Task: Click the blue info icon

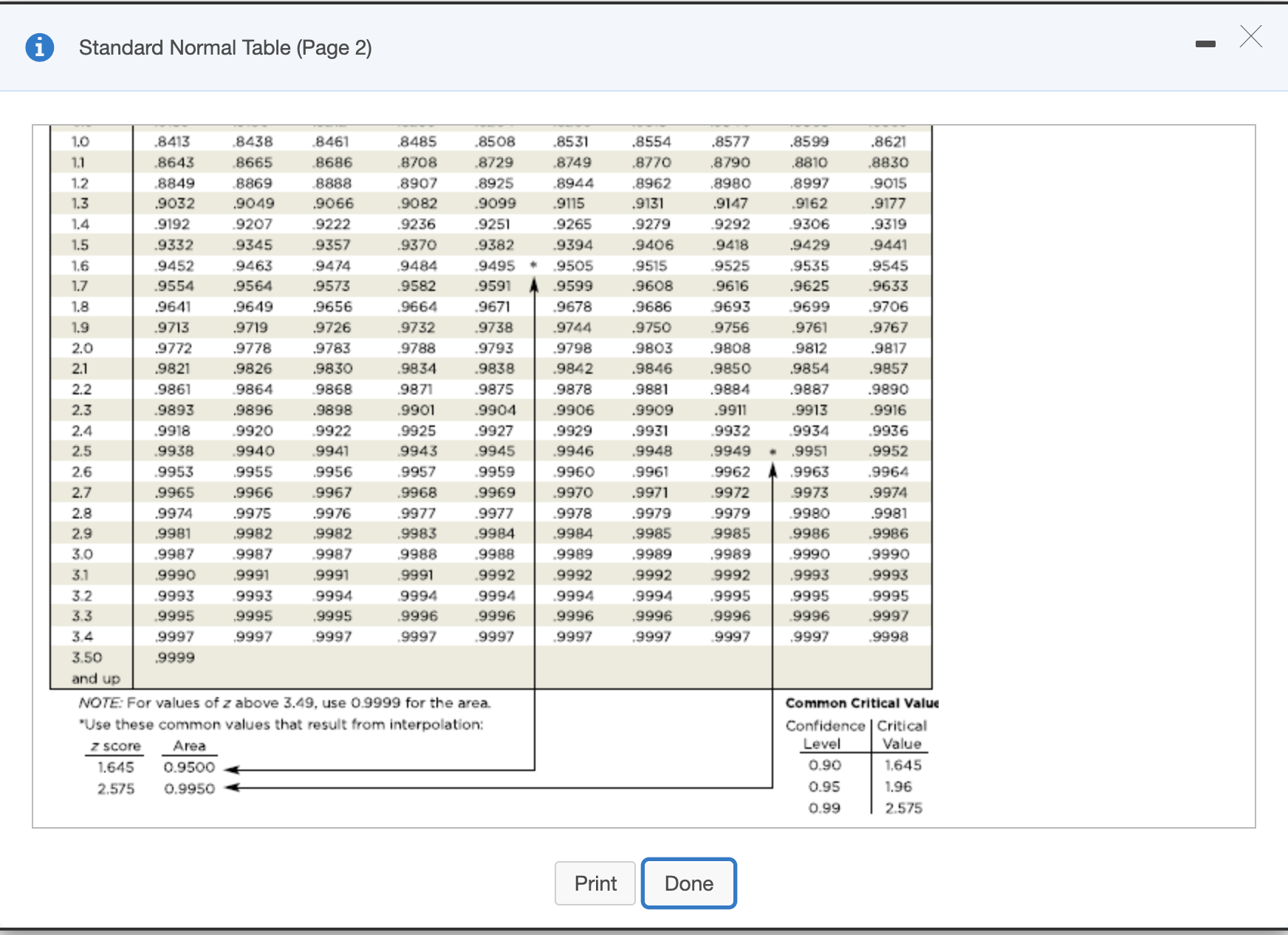Action: (40, 47)
